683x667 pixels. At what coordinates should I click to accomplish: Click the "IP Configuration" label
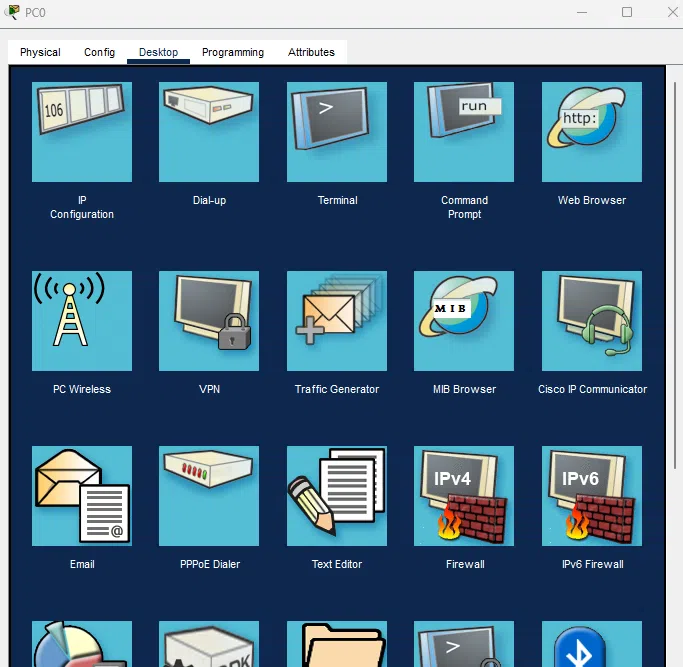tap(82, 207)
